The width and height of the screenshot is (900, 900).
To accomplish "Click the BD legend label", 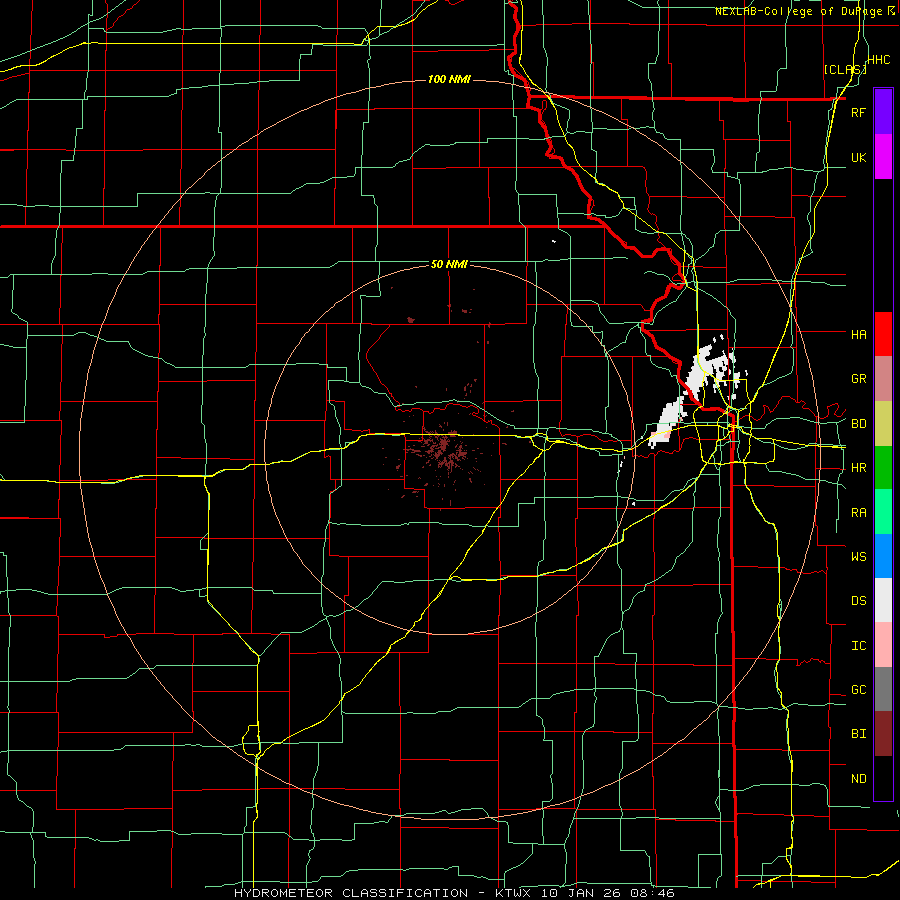I will click(858, 424).
